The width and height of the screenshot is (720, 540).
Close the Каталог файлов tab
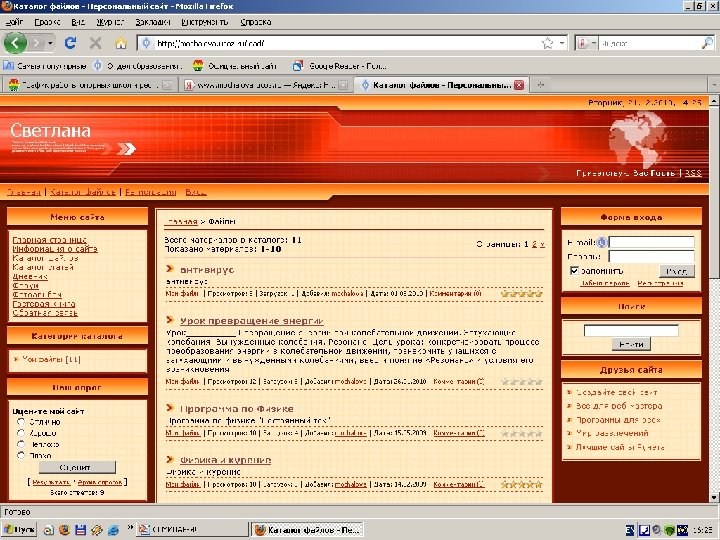coord(519,85)
